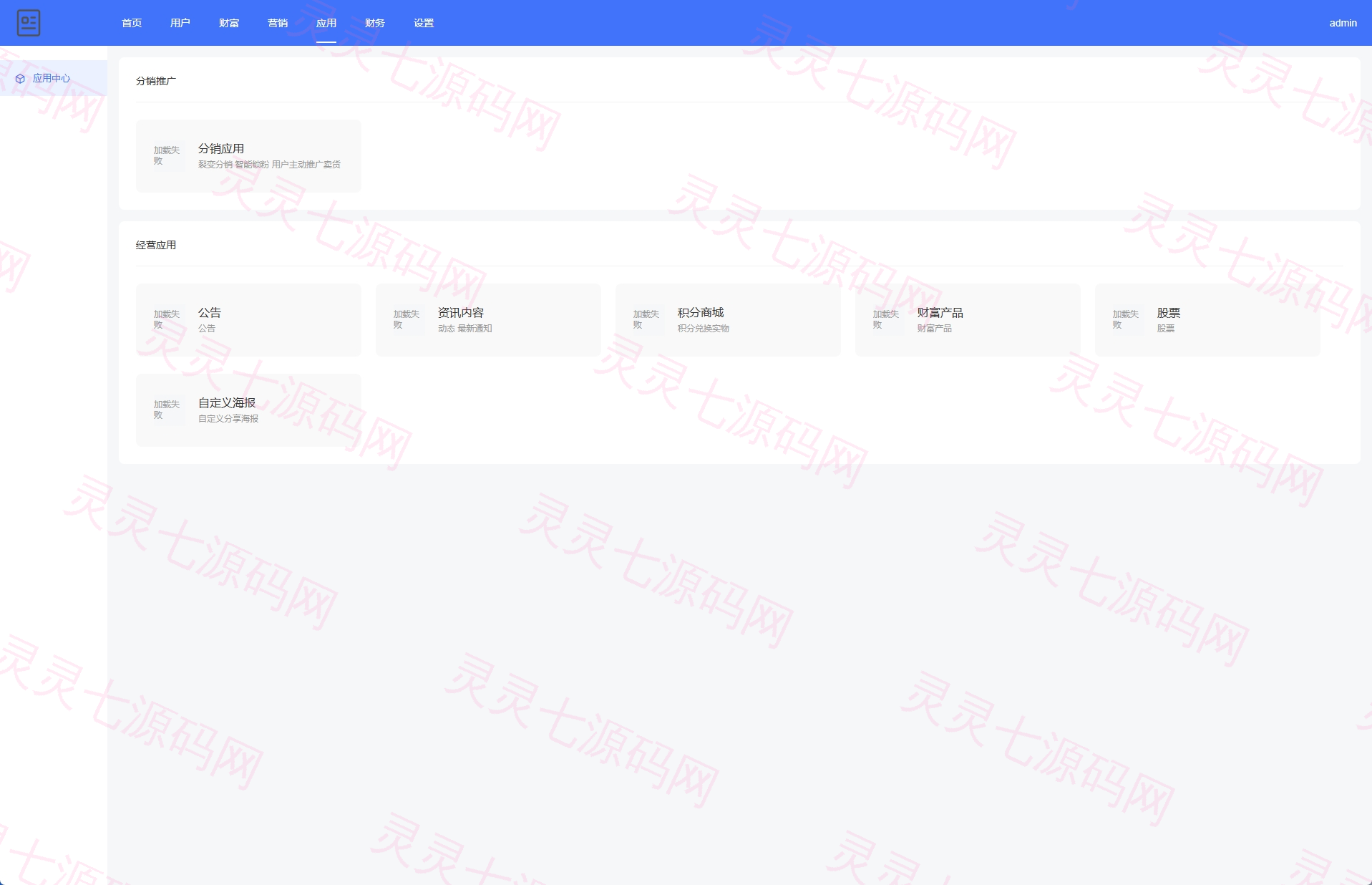The image size is (1372, 885).
Task: Open the admin user menu
Action: point(1343,23)
